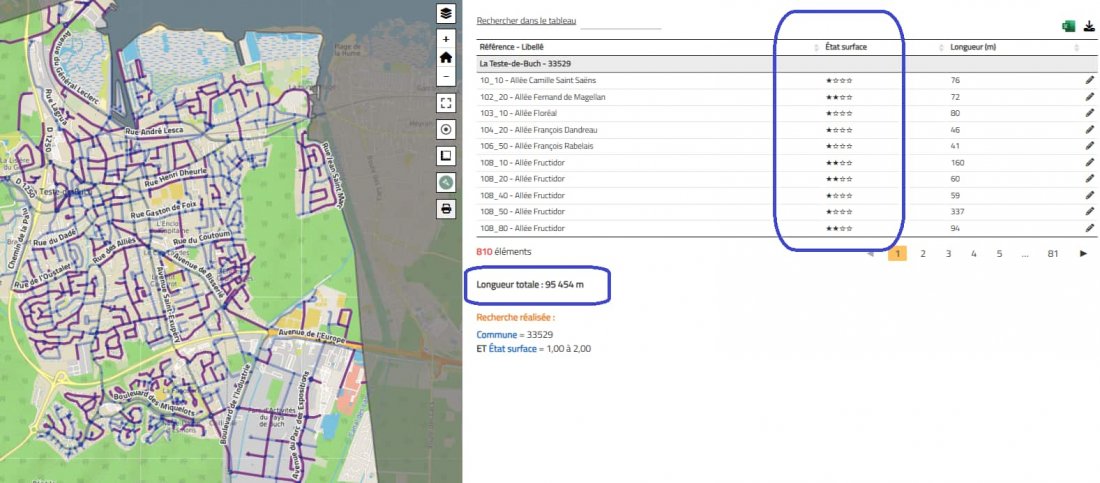1100x483 pixels.
Task: Go to page 2 of results
Action: click(923, 253)
